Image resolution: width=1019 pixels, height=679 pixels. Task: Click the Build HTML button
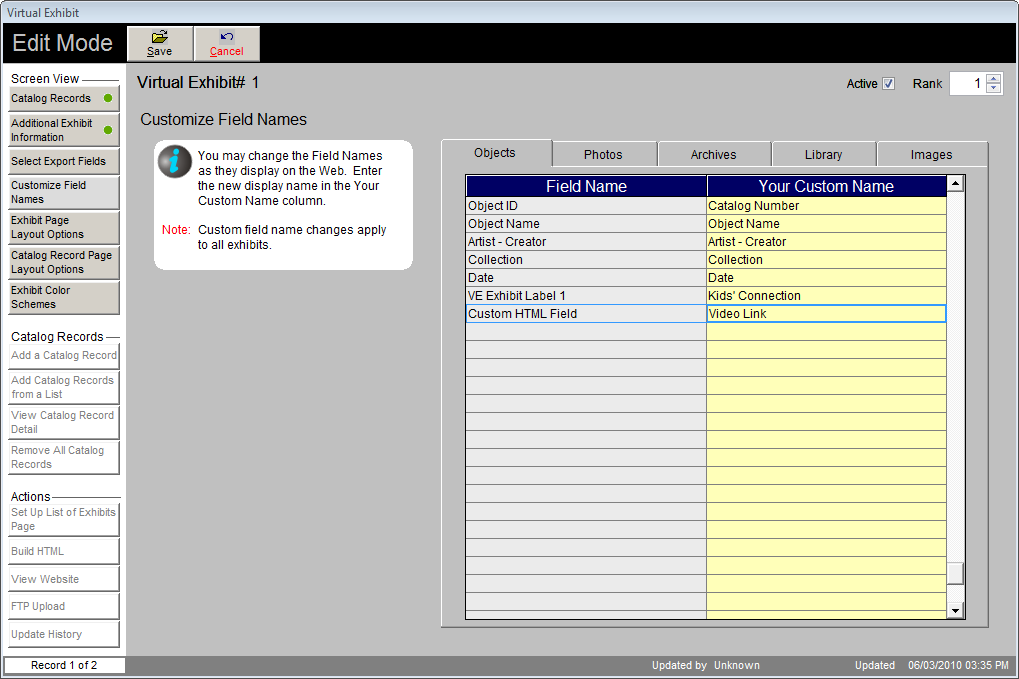(x=64, y=551)
